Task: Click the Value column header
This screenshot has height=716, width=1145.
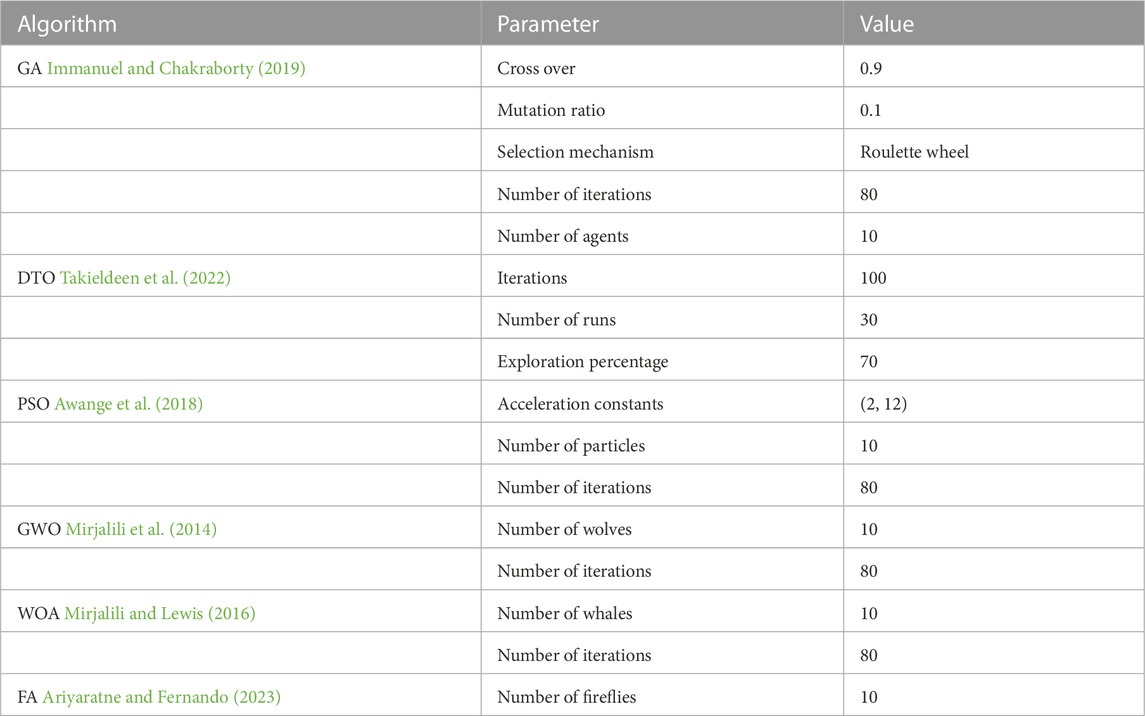Action: 994,23
